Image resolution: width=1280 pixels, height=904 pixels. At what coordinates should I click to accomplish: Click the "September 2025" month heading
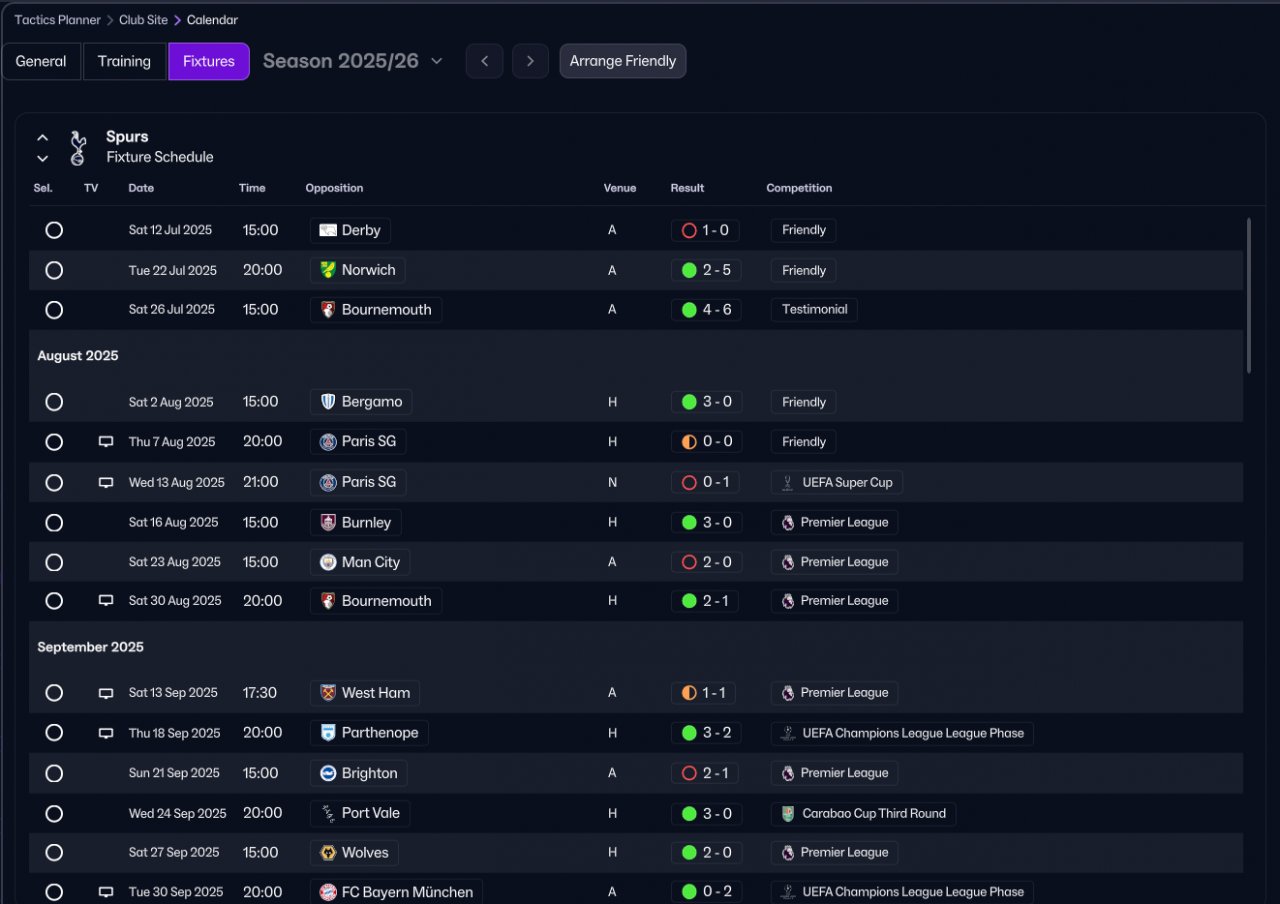coord(90,647)
